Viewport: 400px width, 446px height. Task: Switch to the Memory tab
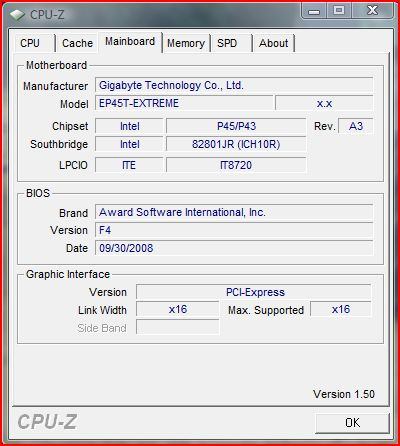[186, 43]
